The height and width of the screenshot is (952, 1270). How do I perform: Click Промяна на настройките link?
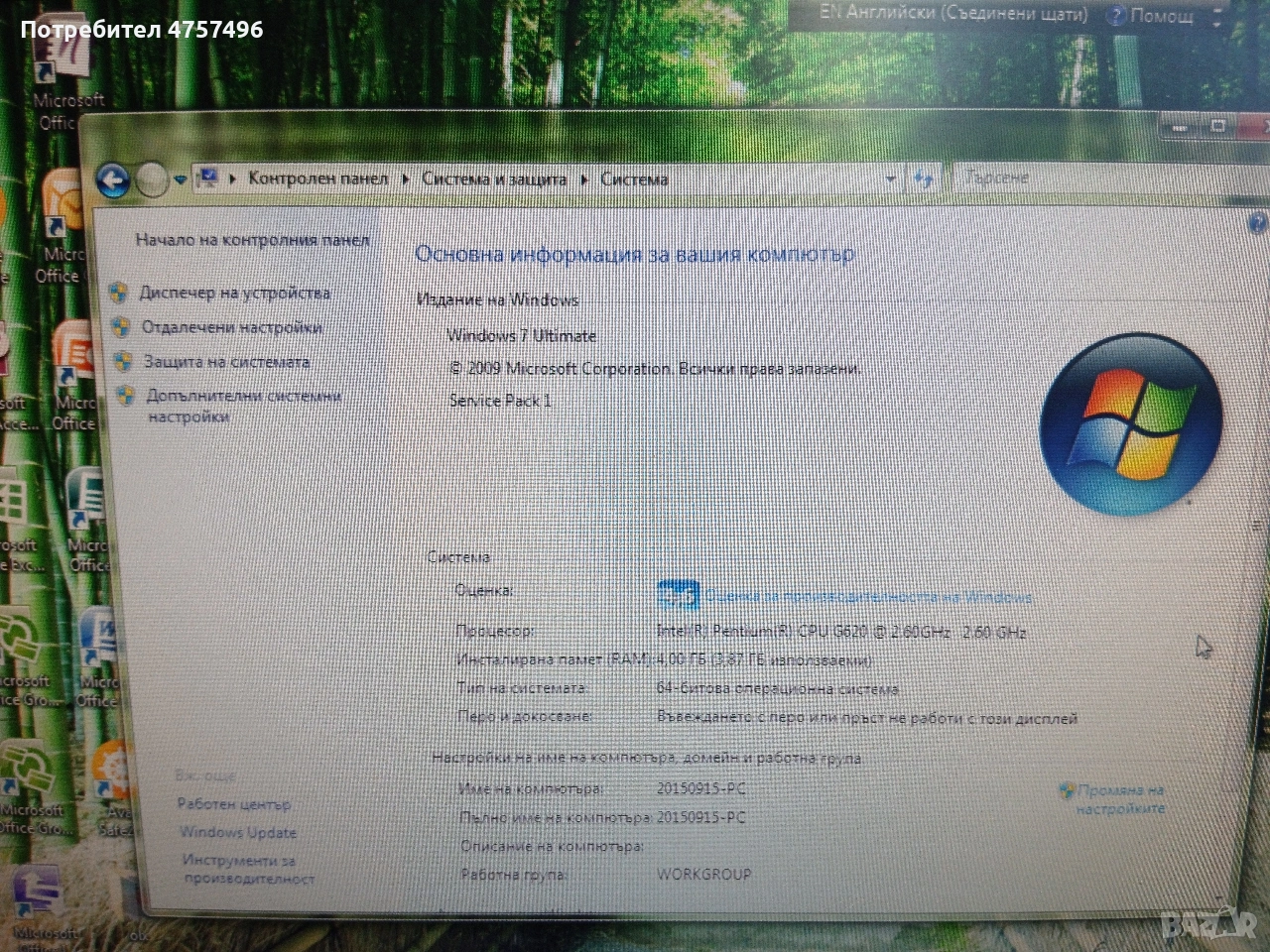[x=1120, y=799]
